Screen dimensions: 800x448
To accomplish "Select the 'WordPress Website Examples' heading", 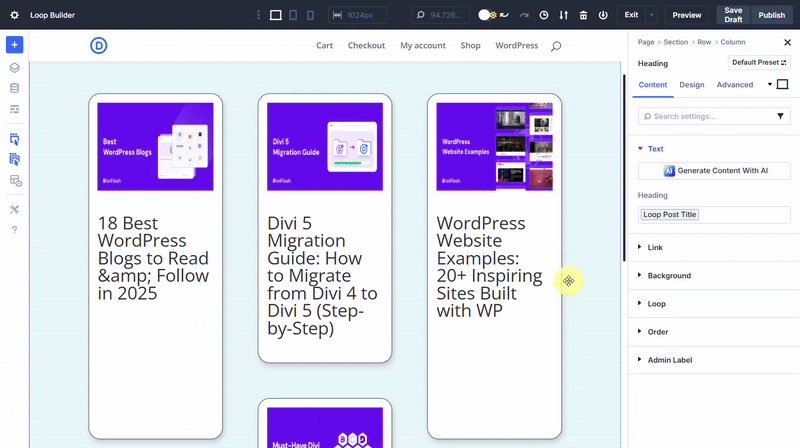I will click(x=490, y=267).
